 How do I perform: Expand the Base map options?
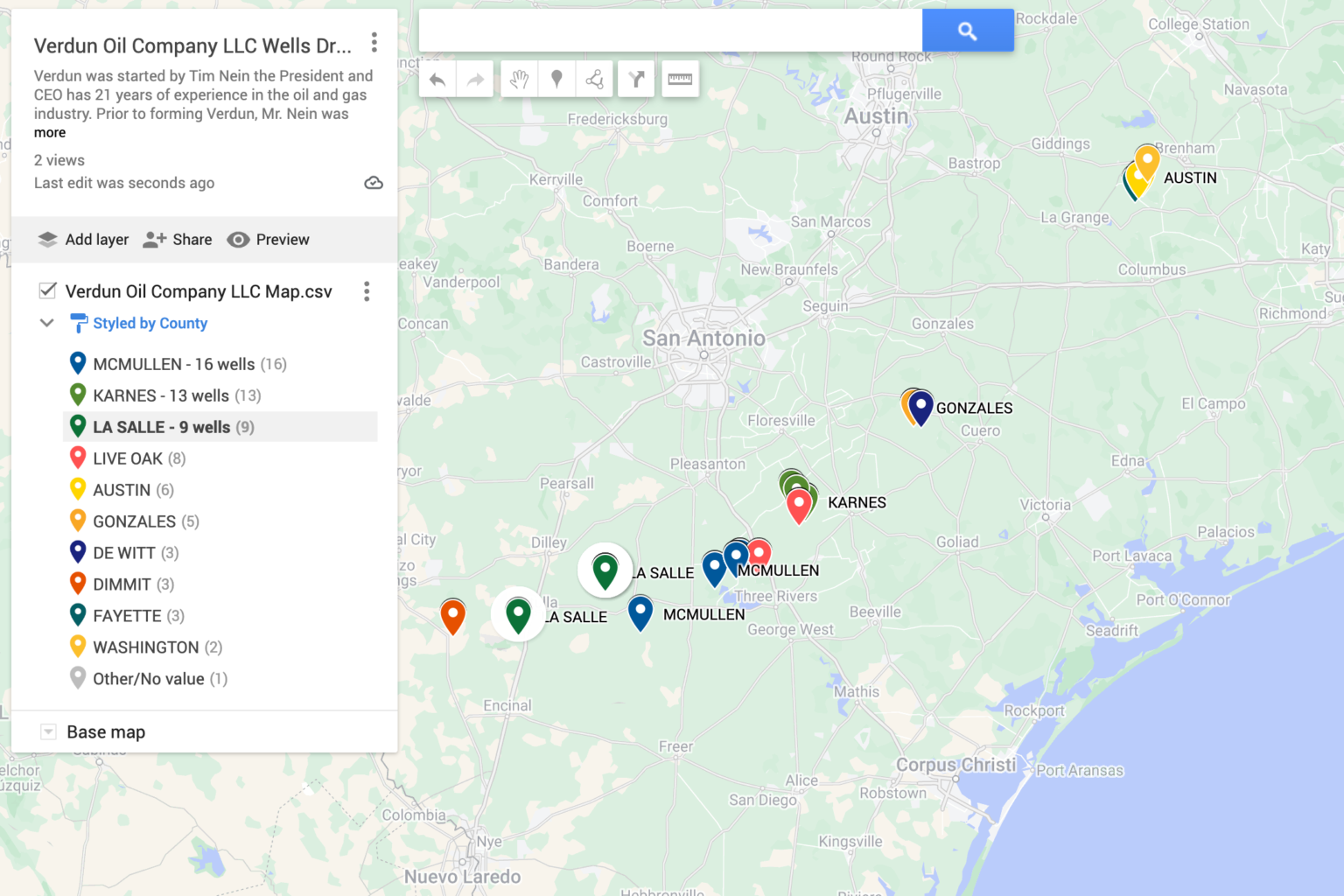click(48, 731)
